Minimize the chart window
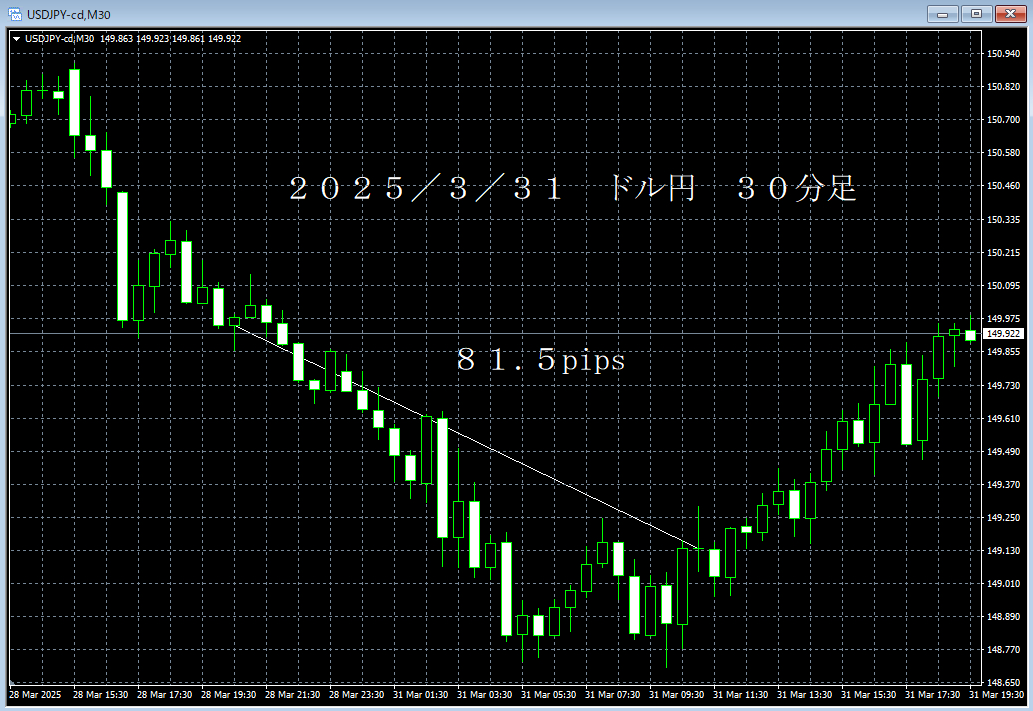This screenshot has height=711, width=1033. pos(941,14)
